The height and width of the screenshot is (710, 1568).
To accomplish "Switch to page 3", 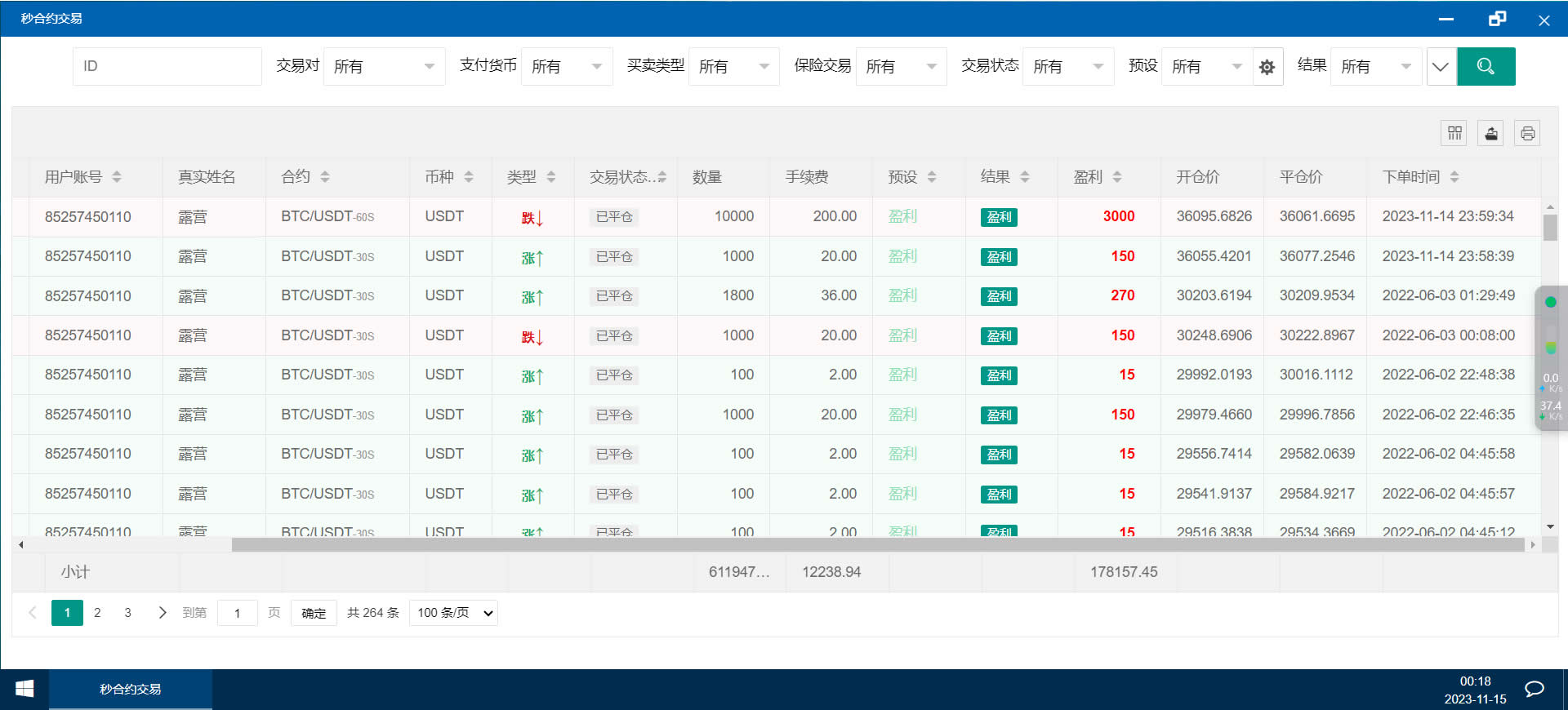I will tap(127, 613).
